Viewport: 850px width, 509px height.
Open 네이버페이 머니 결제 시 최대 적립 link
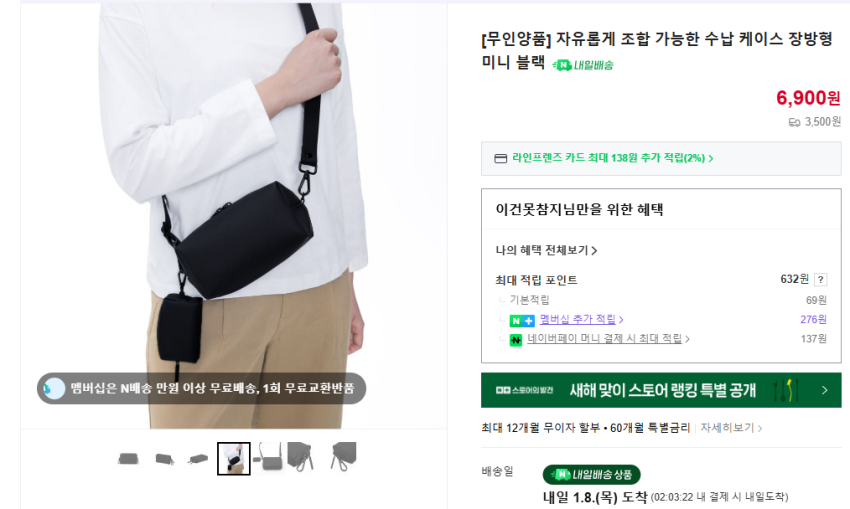click(608, 339)
